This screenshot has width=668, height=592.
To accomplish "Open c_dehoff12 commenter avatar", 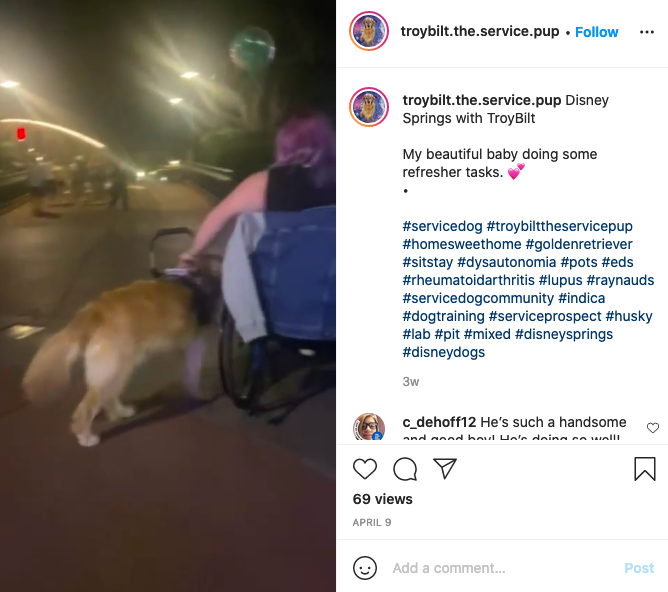I will coord(369,426).
